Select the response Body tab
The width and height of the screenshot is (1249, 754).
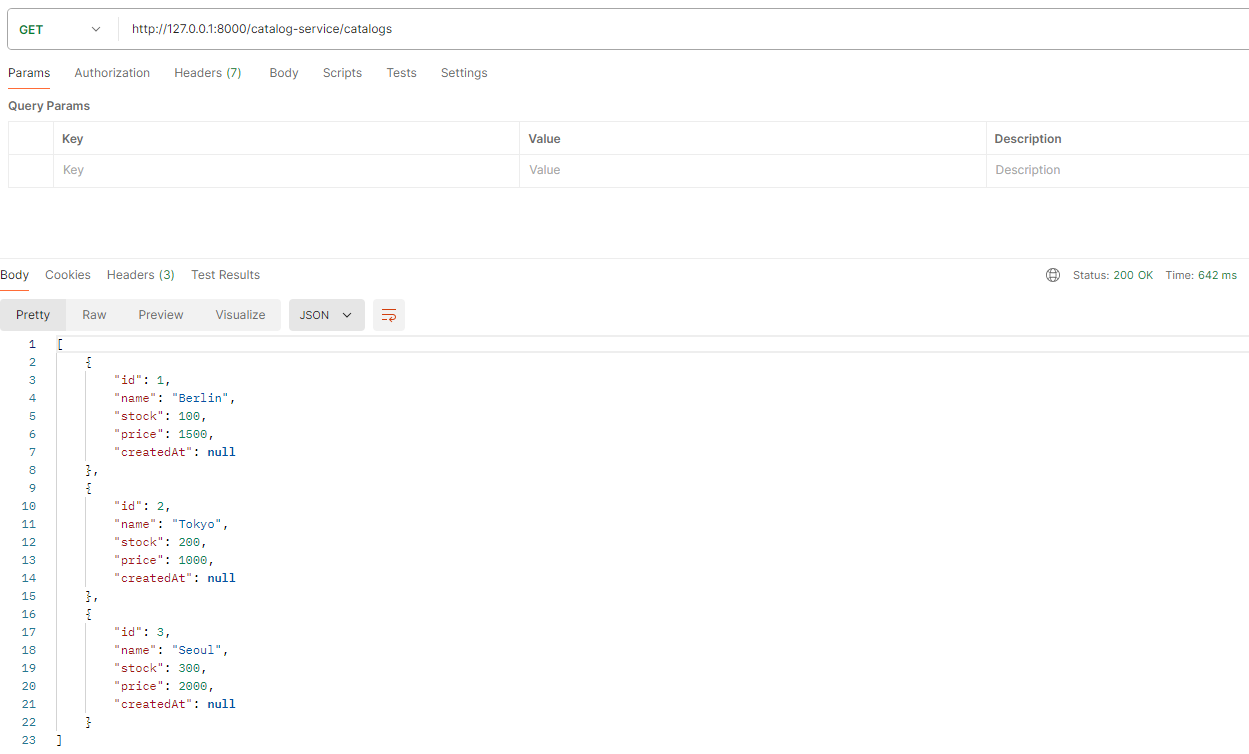pos(15,275)
